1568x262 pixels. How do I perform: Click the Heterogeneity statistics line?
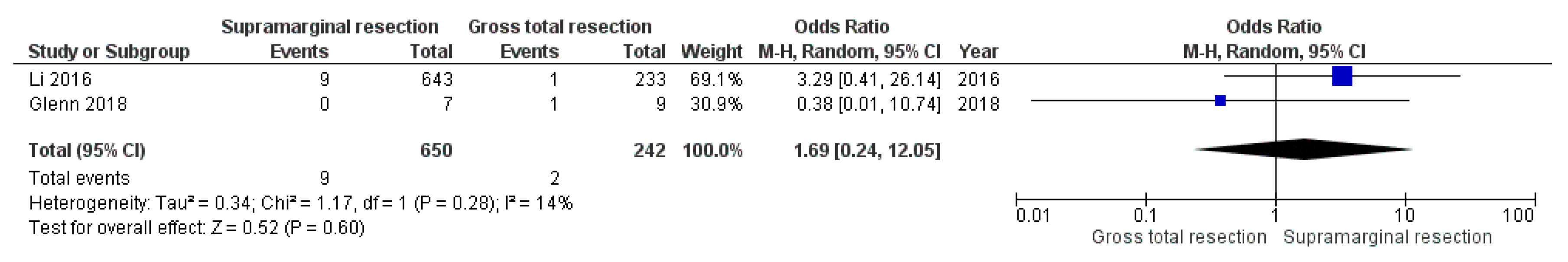pos(301,203)
